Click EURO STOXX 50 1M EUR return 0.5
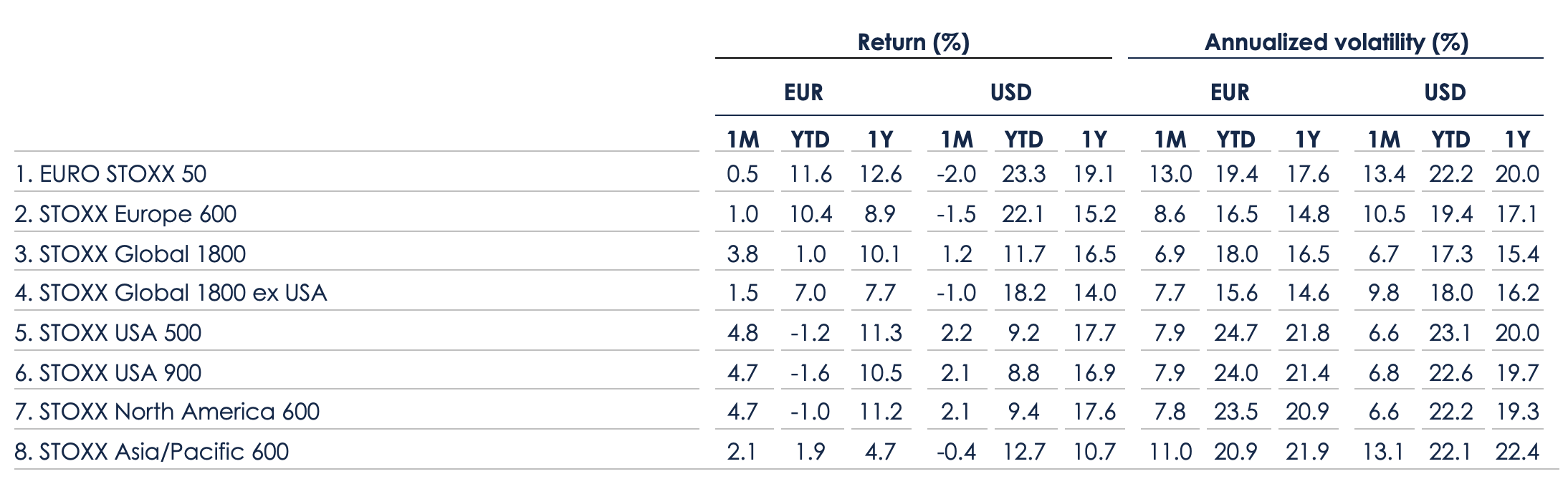1568x484 pixels. coord(742,174)
